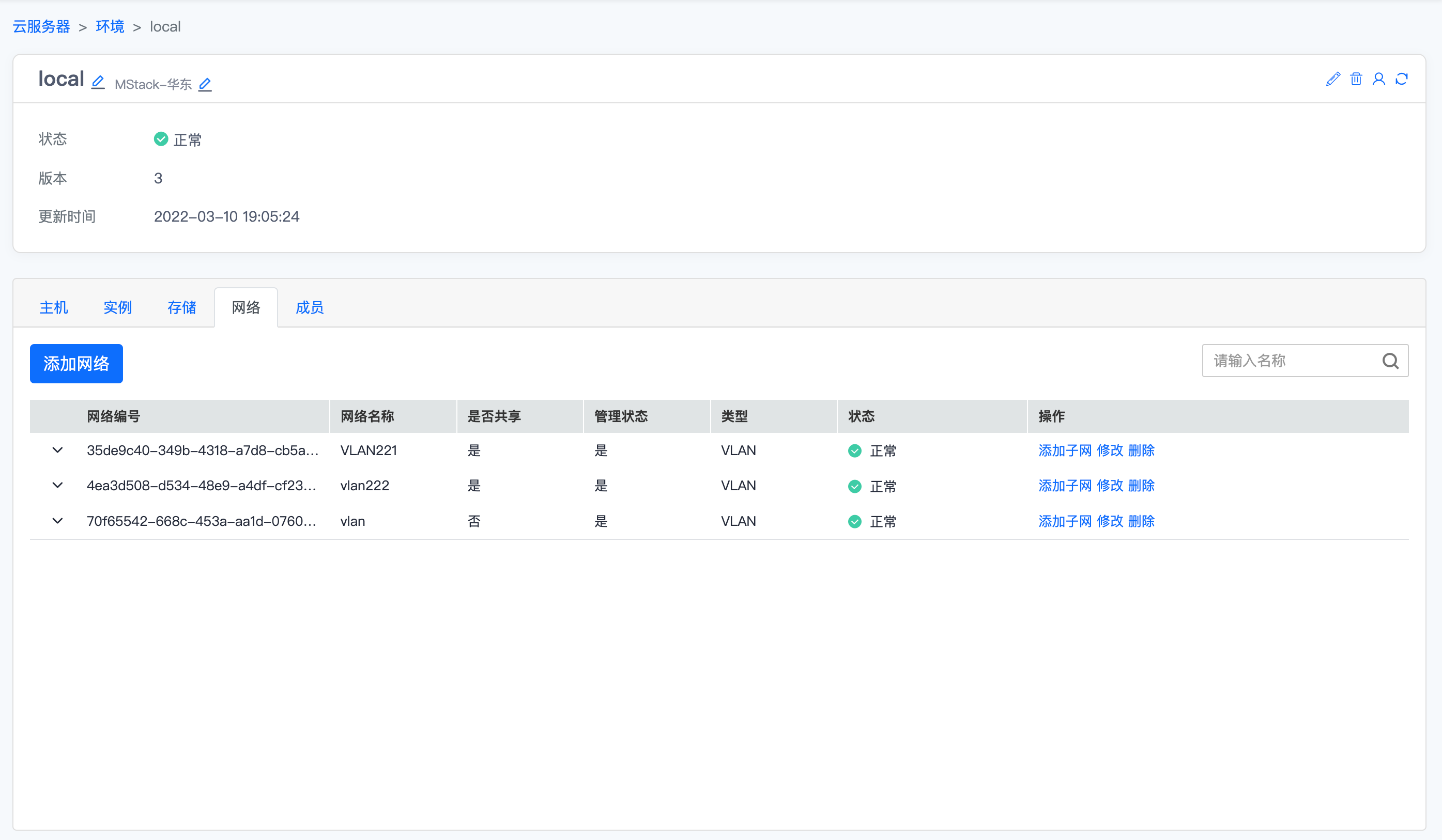The height and width of the screenshot is (840, 1442).
Task: Click the 添加网络 button
Action: pos(76,364)
